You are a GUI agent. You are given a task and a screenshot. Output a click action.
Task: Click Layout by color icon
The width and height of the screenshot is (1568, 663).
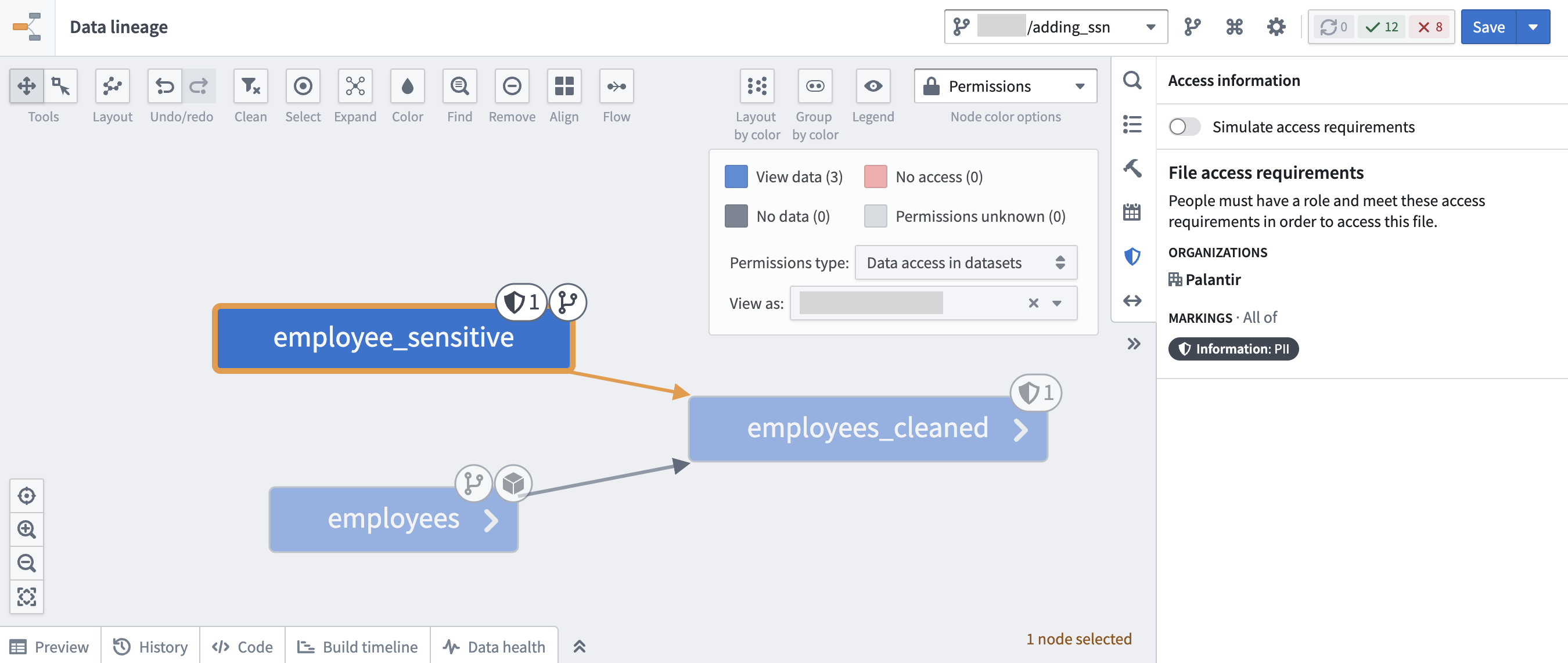(757, 86)
